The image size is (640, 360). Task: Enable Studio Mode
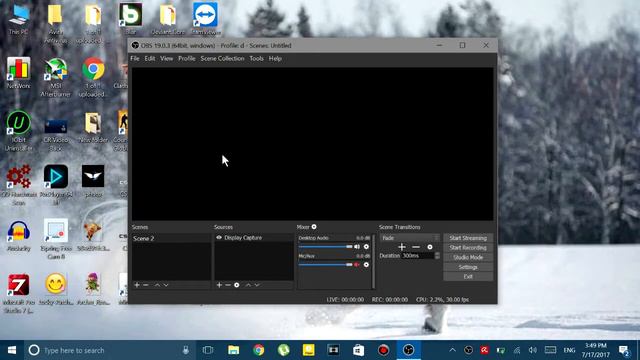[x=468, y=258]
